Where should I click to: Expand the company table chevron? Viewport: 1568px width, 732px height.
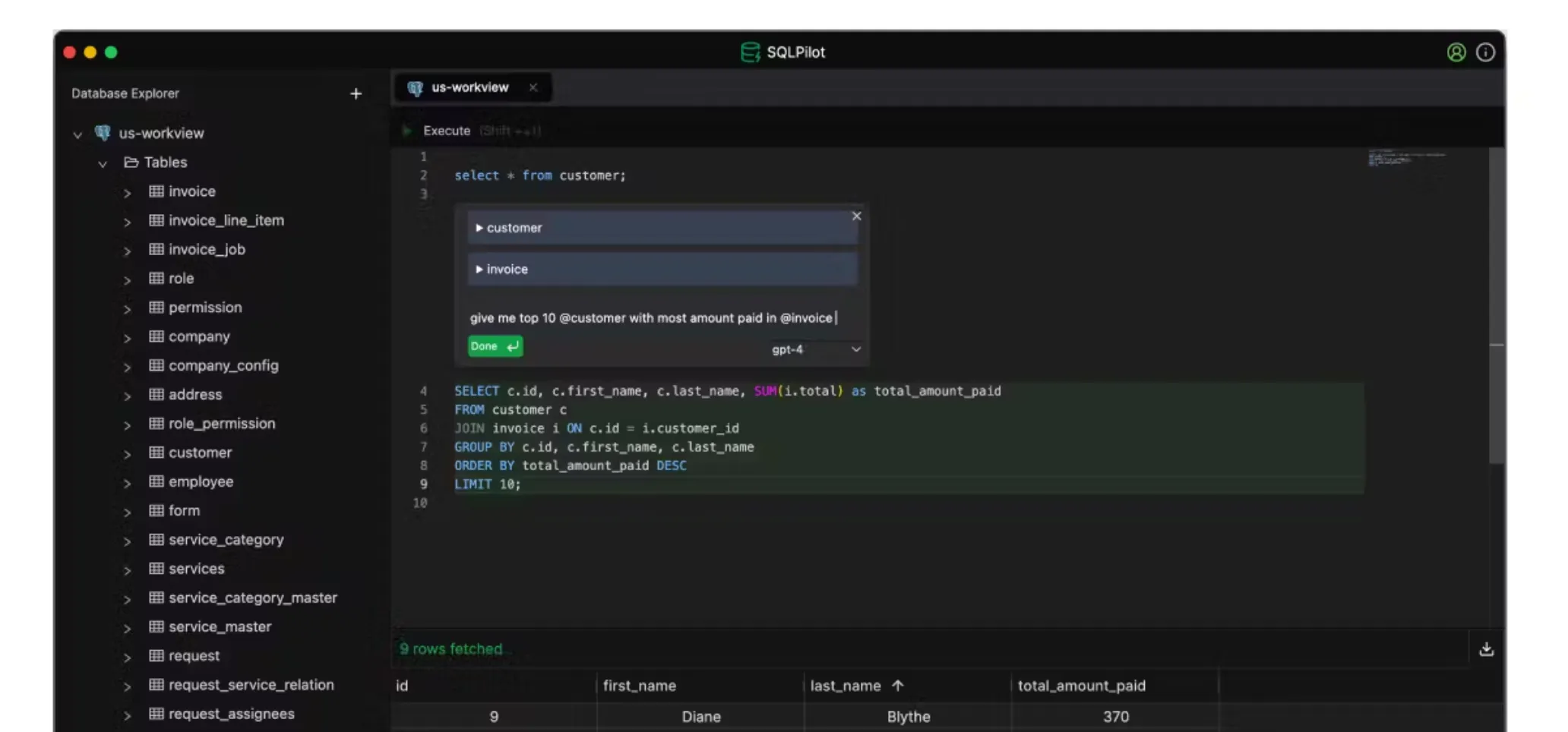coord(127,338)
